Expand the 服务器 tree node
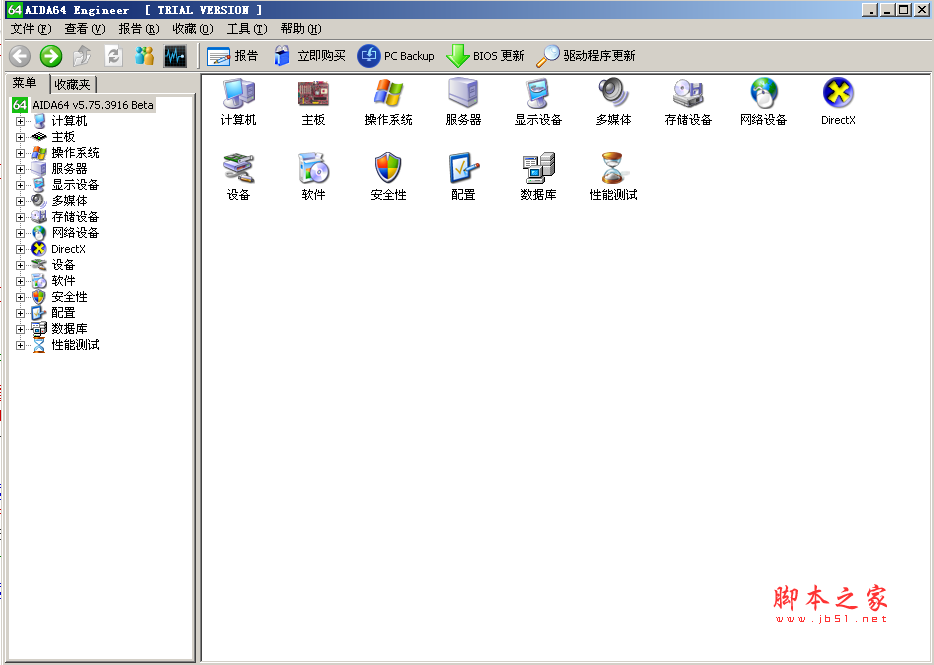 (x=20, y=169)
